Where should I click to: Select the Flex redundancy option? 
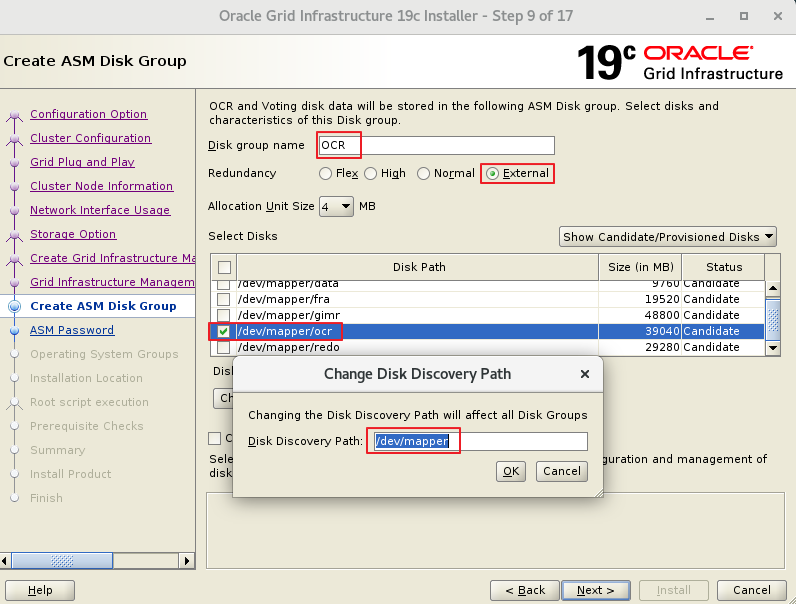(x=326, y=174)
